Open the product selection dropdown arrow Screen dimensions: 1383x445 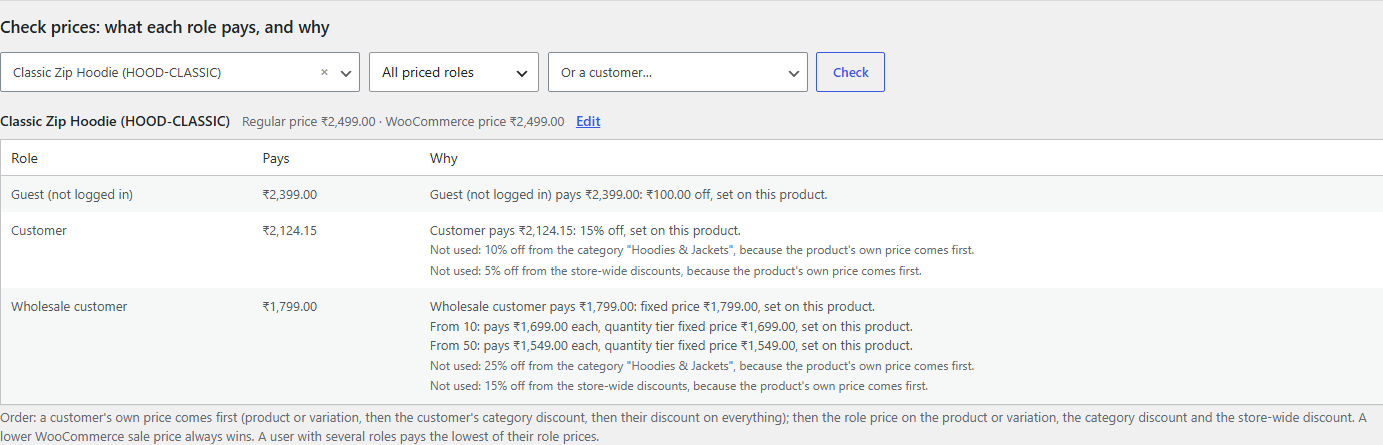pyautogui.click(x=346, y=73)
